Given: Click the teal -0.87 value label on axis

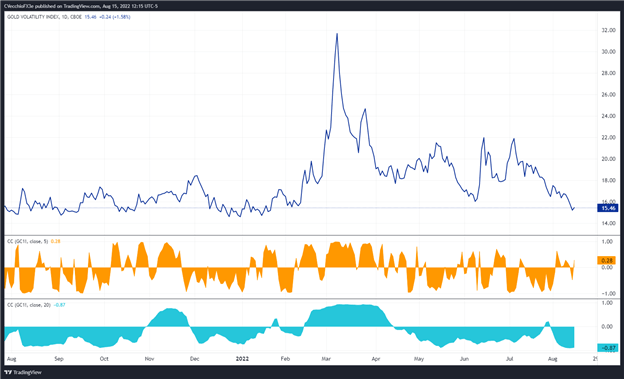Looking at the screenshot, I should pyautogui.click(x=608, y=348).
